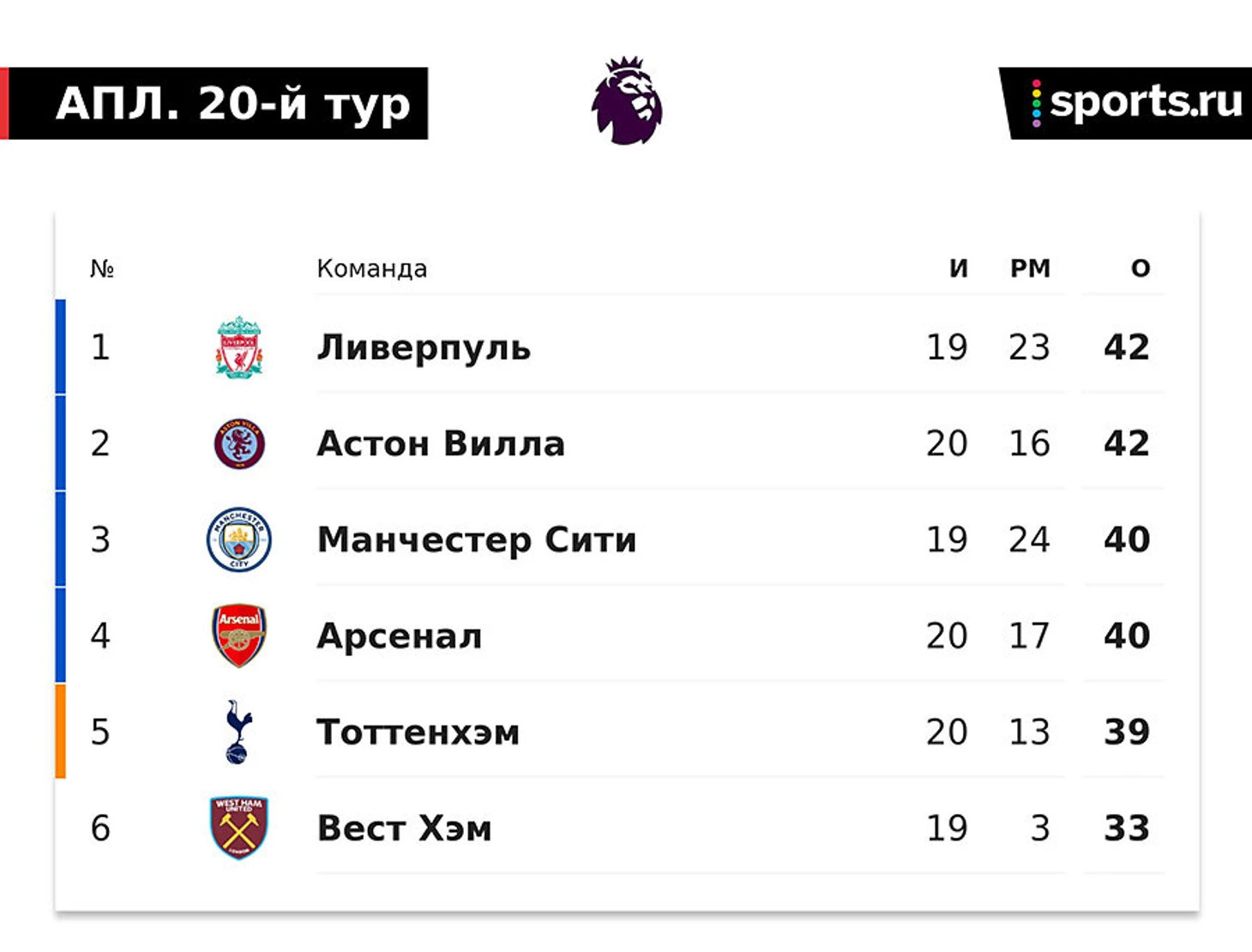Select the Тоттенхэм team name
Viewport: 1252px width, 952px height.
pos(418,732)
